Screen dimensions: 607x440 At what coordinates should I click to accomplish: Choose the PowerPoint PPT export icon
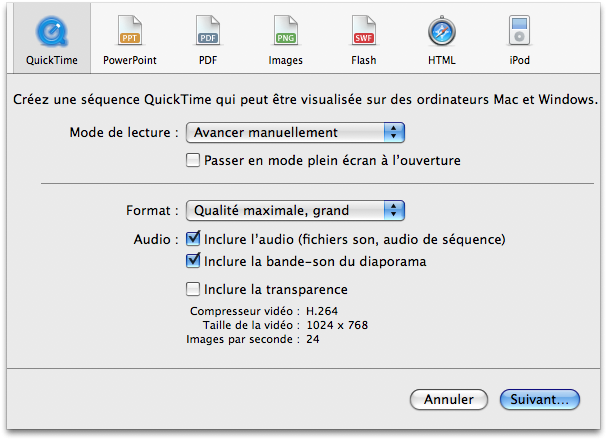(130, 31)
